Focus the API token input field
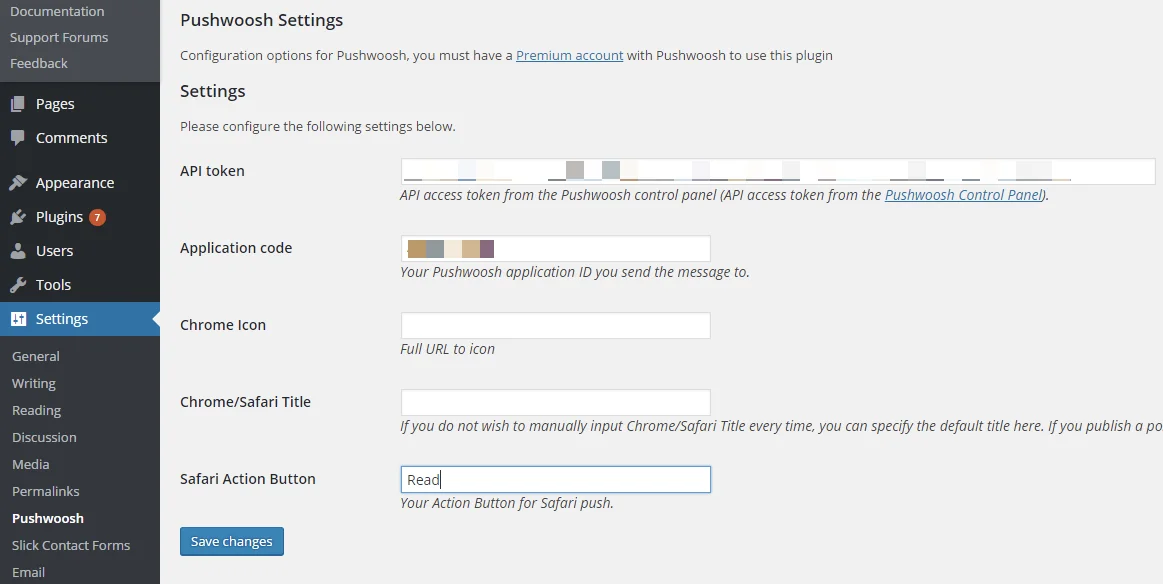Screen dimensions: 1163x584 pyautogui.click(x=777, y=171)
